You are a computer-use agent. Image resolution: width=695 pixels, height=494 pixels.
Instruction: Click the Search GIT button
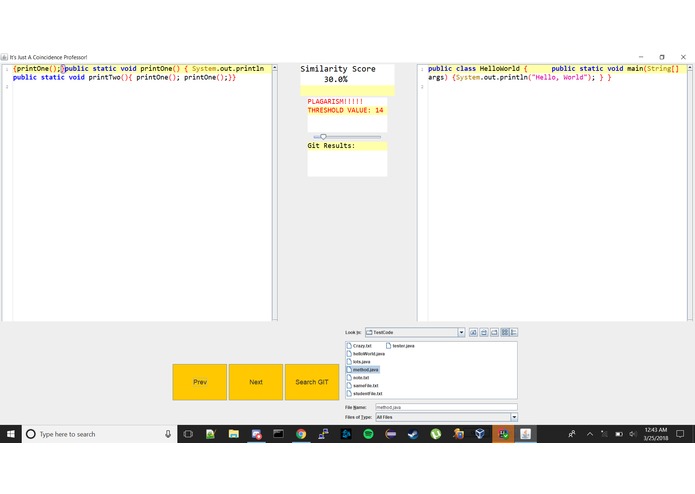(312, 382)
